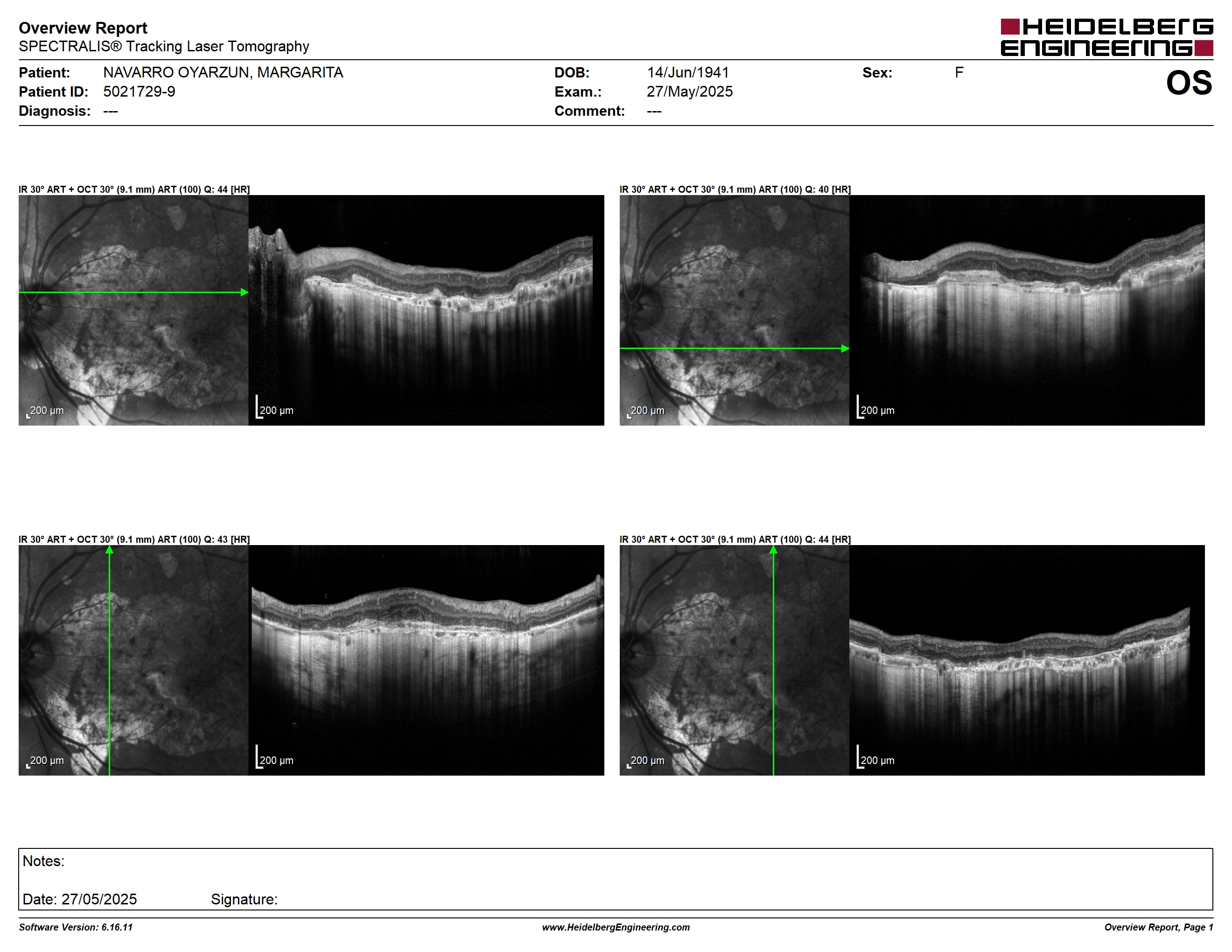Click Software Version: 6.16.11 footer text
1232x952 pixels.
coord(76,927)
